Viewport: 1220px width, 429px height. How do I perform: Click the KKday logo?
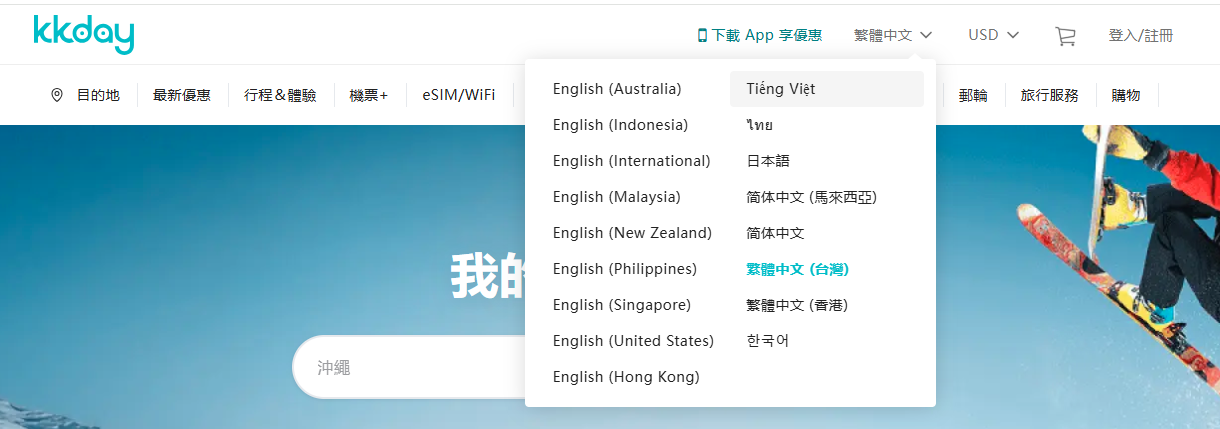83,34
